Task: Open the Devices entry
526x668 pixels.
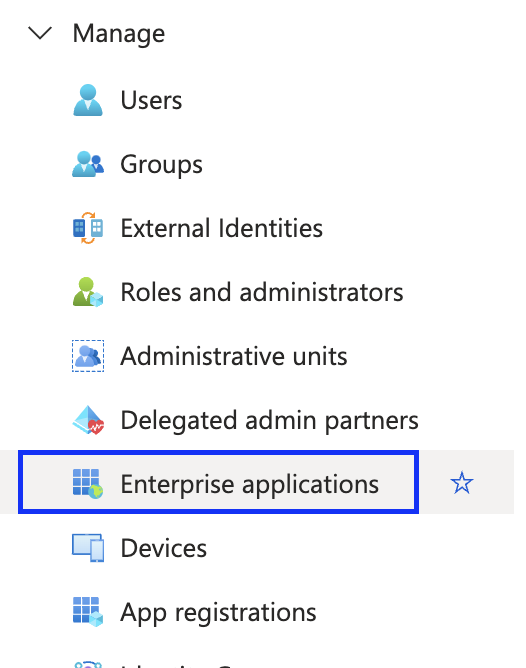Action: (164, 548)
